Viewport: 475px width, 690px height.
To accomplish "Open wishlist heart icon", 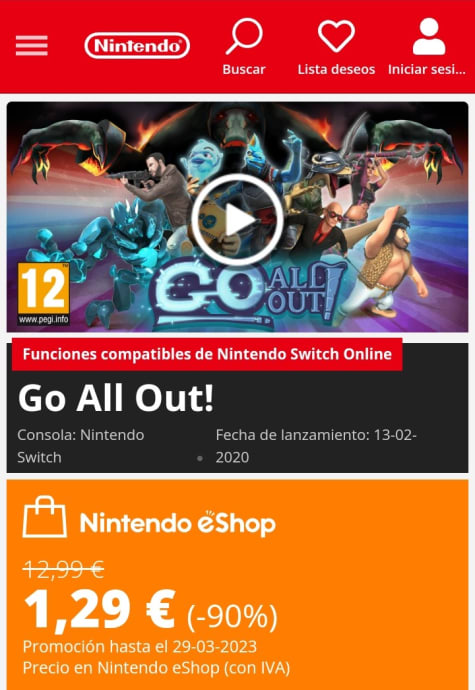I will coord(336,36).
